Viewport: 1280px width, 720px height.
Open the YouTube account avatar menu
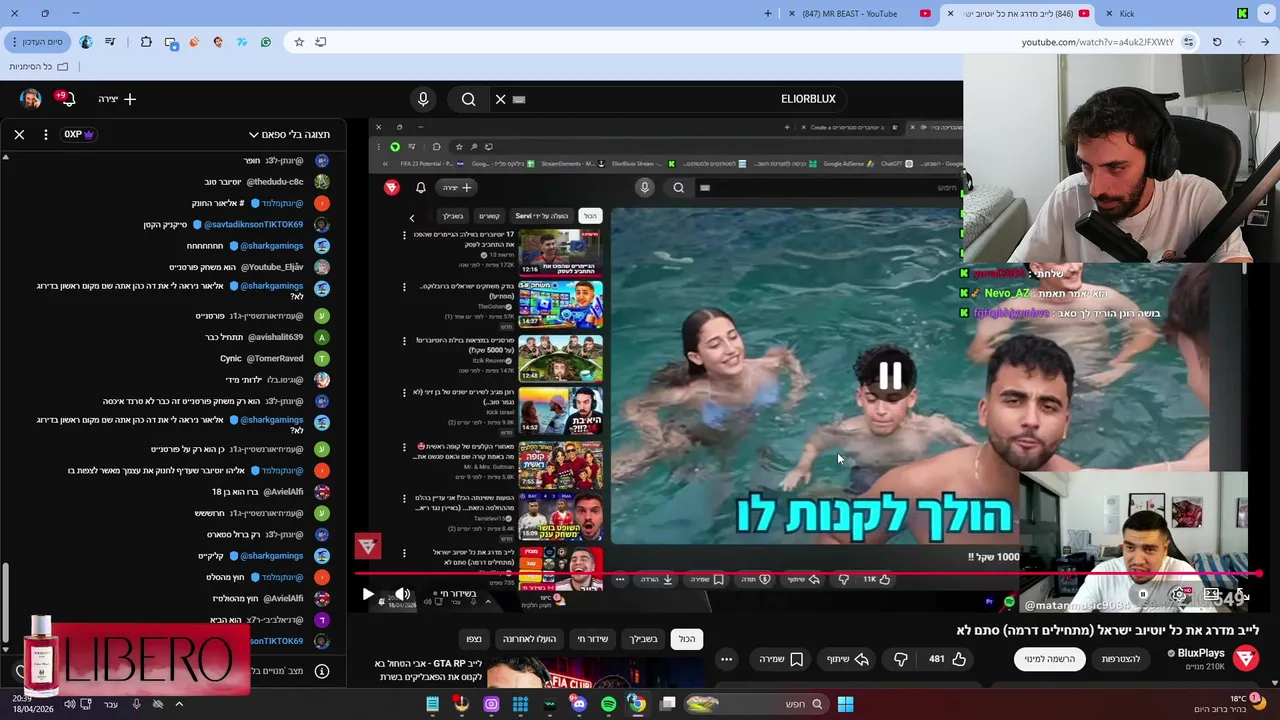point(31,99)
